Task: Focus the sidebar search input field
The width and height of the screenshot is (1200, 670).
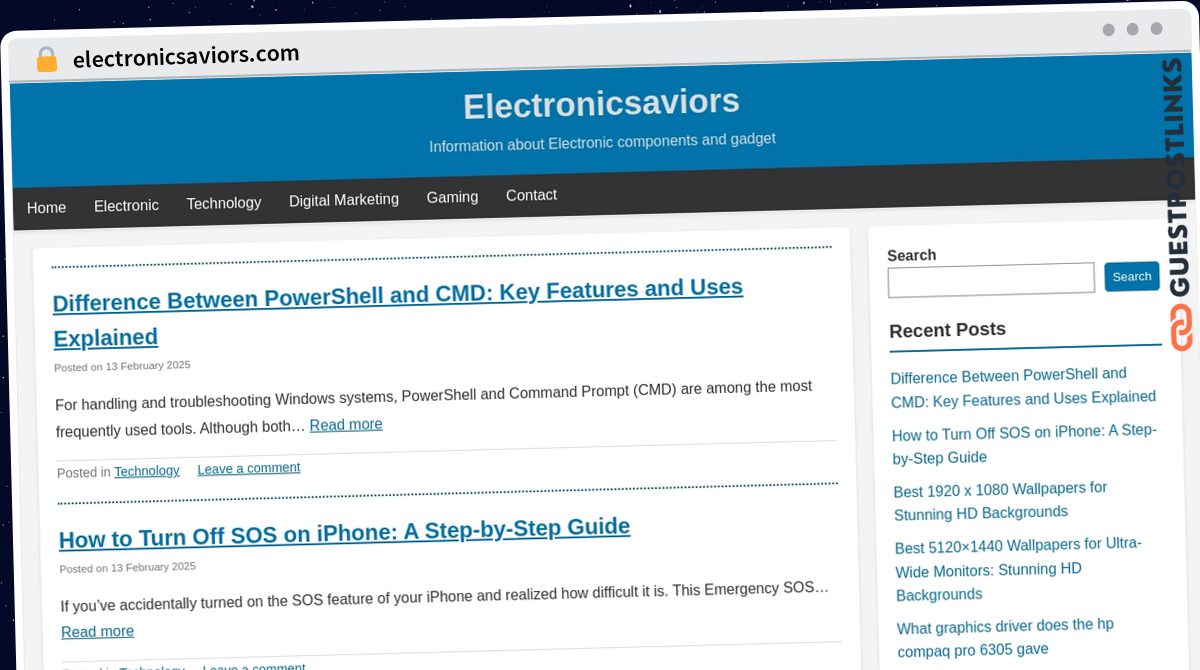Action: click(x=991, y=280)
